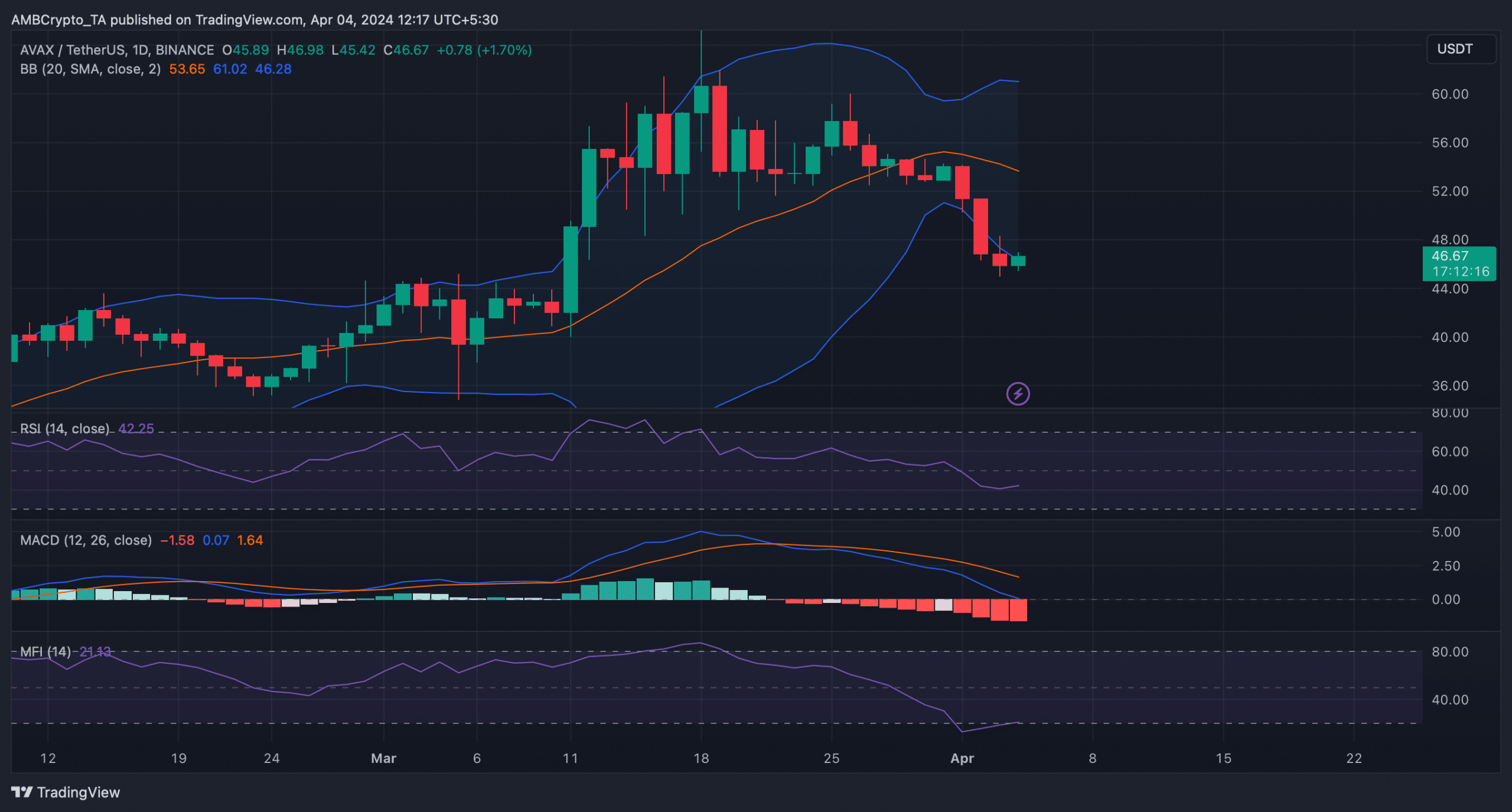Click the green 46.67 current price tag
This screenshot has width=1512, height=812.
point(1450,256)
